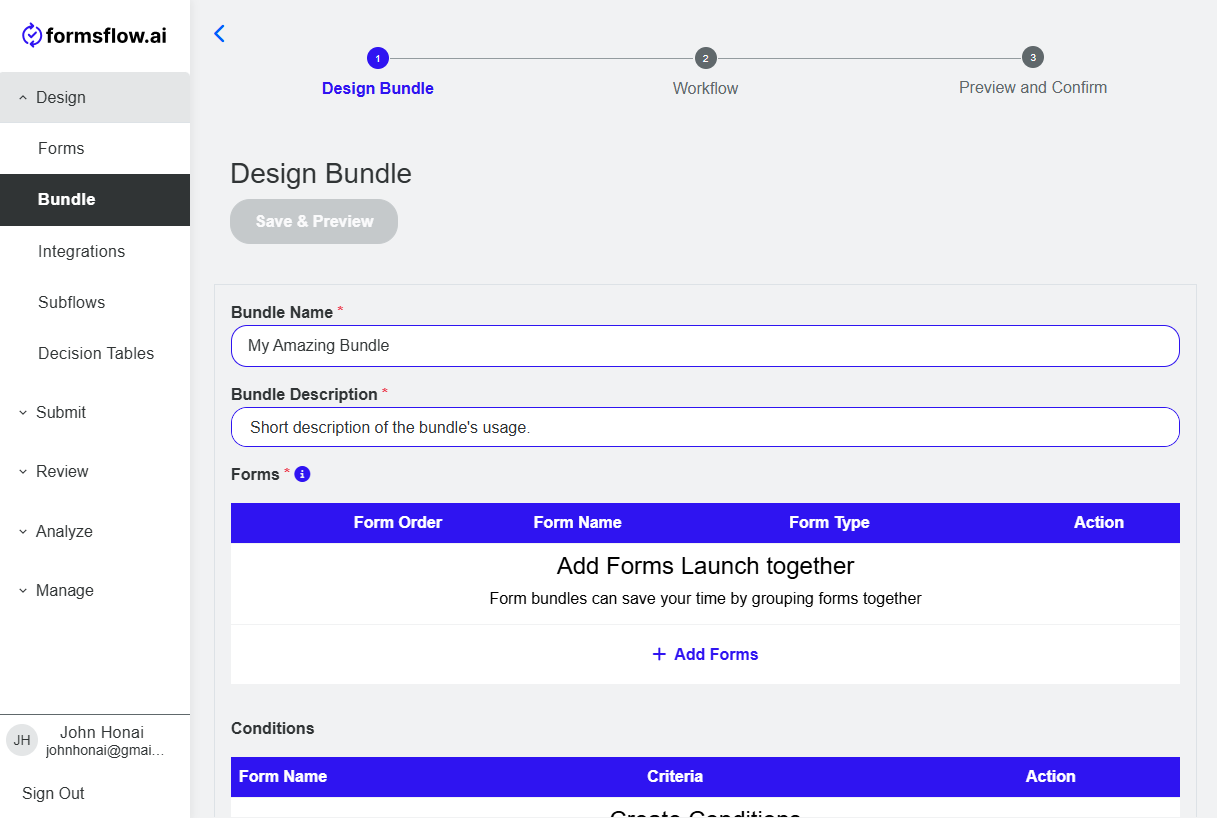Click the Design Bundle step label
This screenshot has height=818, width=1217.
coord(378,88)
